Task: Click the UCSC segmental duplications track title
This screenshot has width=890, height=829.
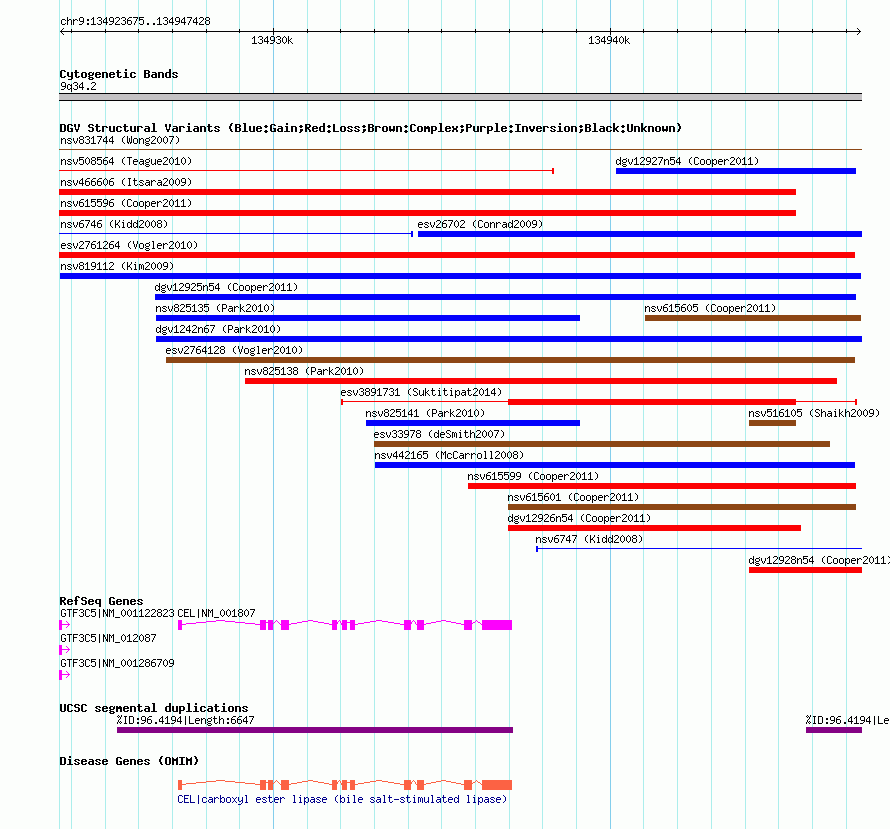Action: pyautogui.click(x=154, y=708)
